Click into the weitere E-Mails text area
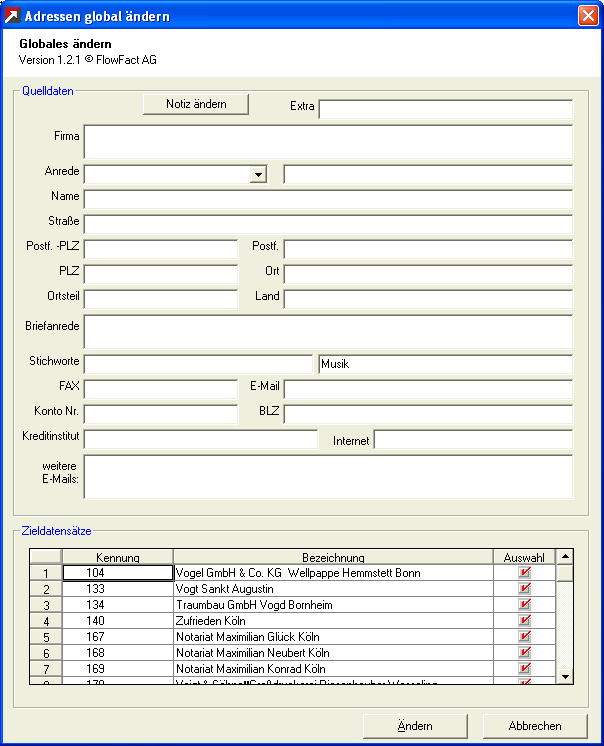Image resolution: width=604 pixels, height=746 pixels. 328,477
